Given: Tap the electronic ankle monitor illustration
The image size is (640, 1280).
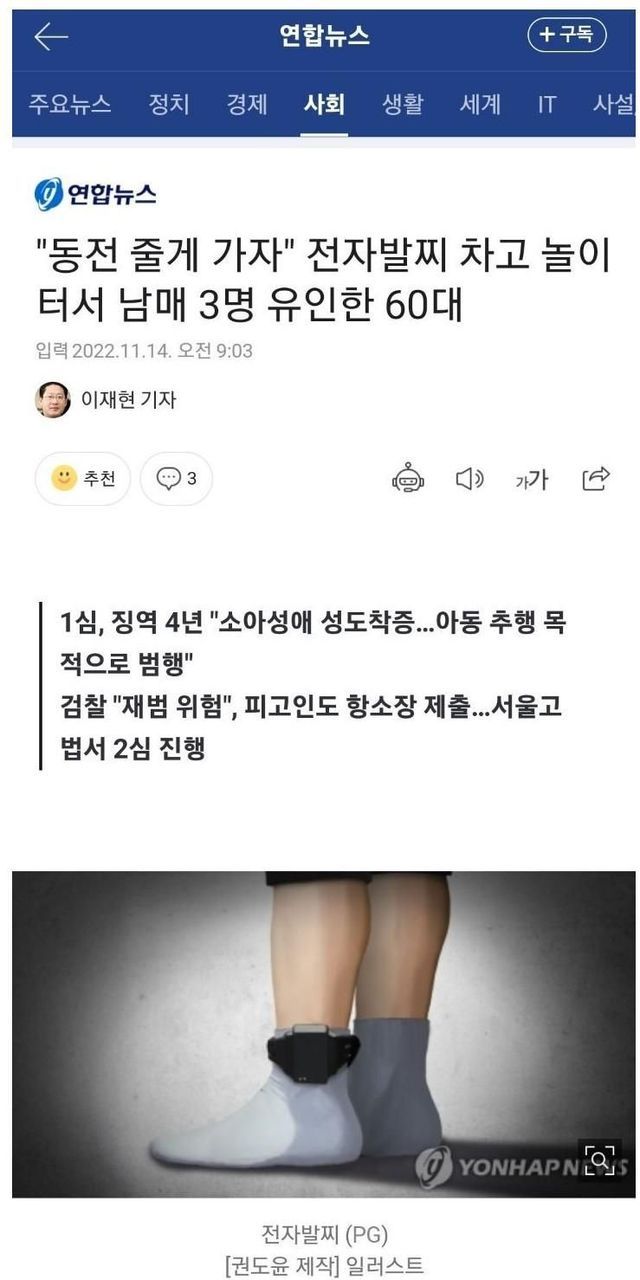Looking at the screenshot, I should (323, 1034).
